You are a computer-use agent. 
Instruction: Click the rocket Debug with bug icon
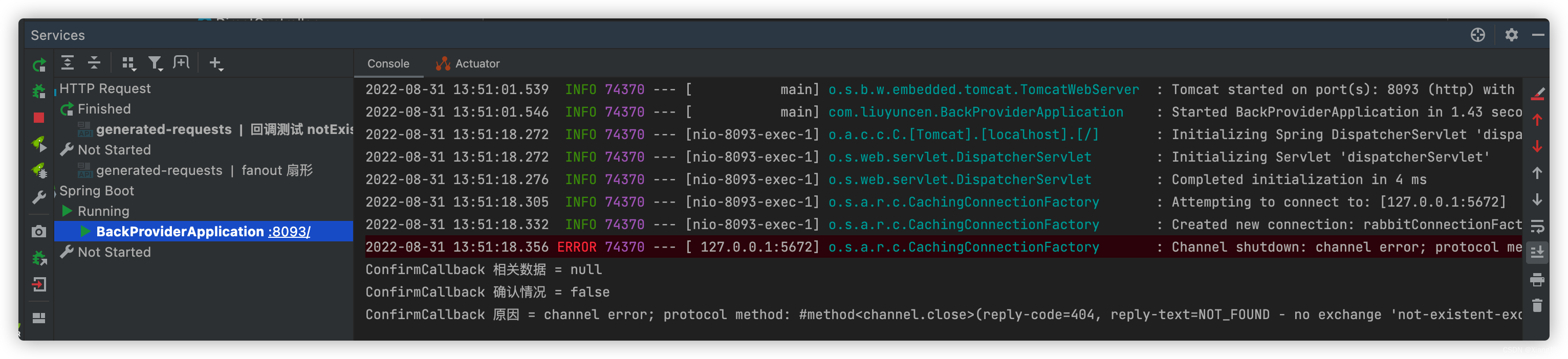click(39, 171)
